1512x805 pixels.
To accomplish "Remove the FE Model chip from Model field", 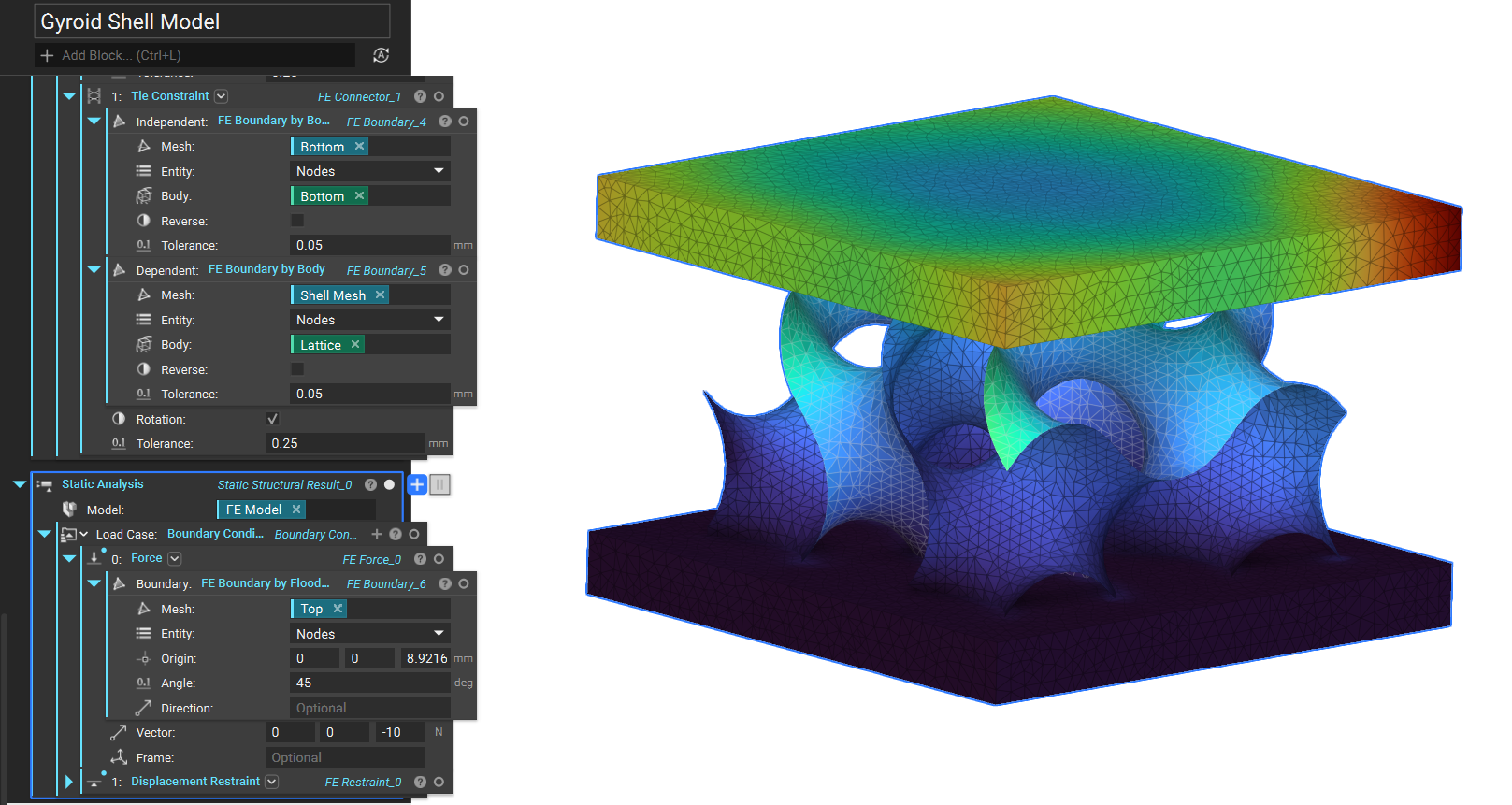I will 296,510.
